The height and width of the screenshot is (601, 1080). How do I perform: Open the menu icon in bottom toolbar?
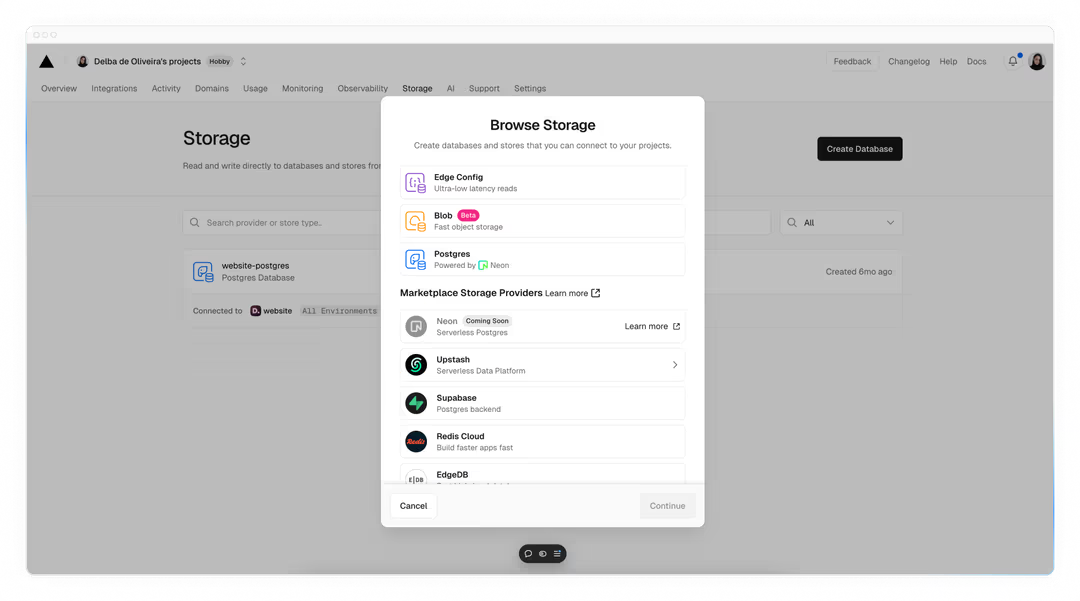click(x=557, y=553)
